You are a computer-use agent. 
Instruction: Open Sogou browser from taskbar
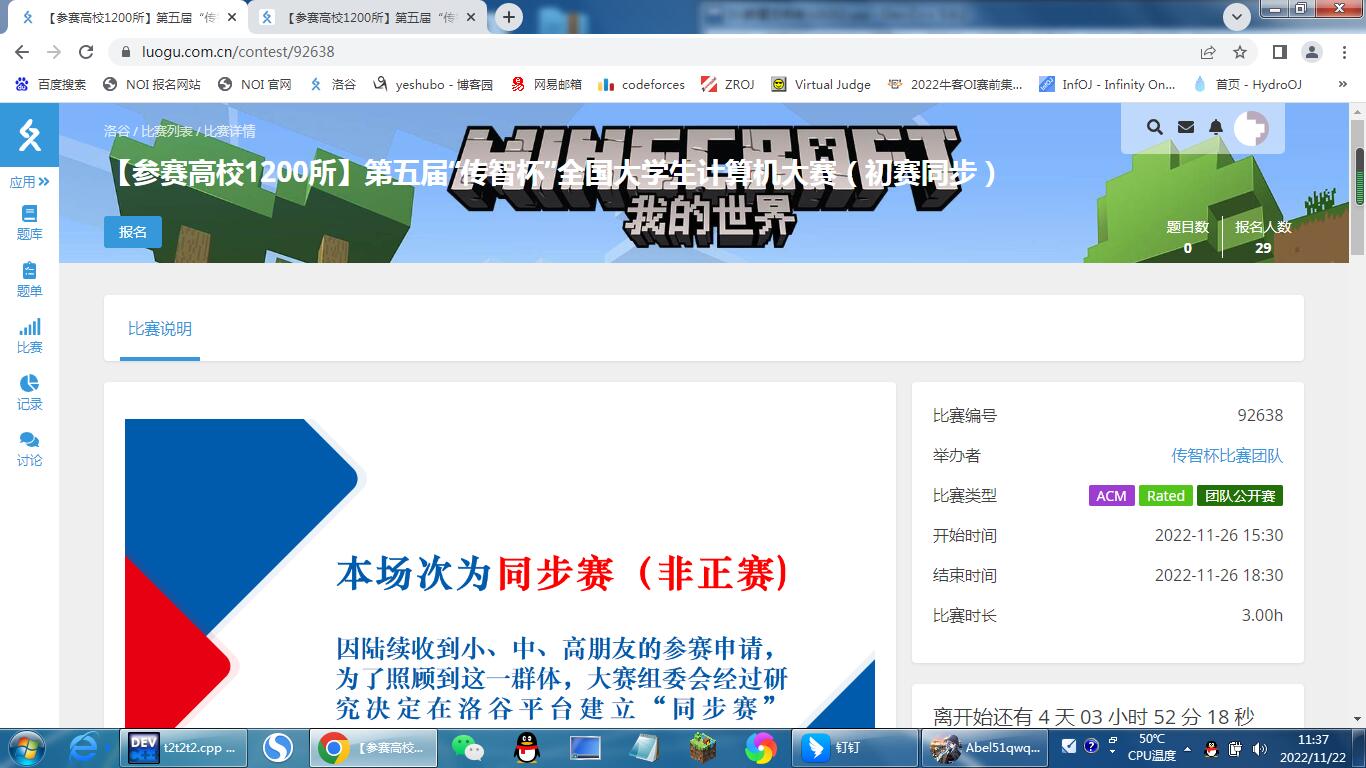click(x=278, y=747)
